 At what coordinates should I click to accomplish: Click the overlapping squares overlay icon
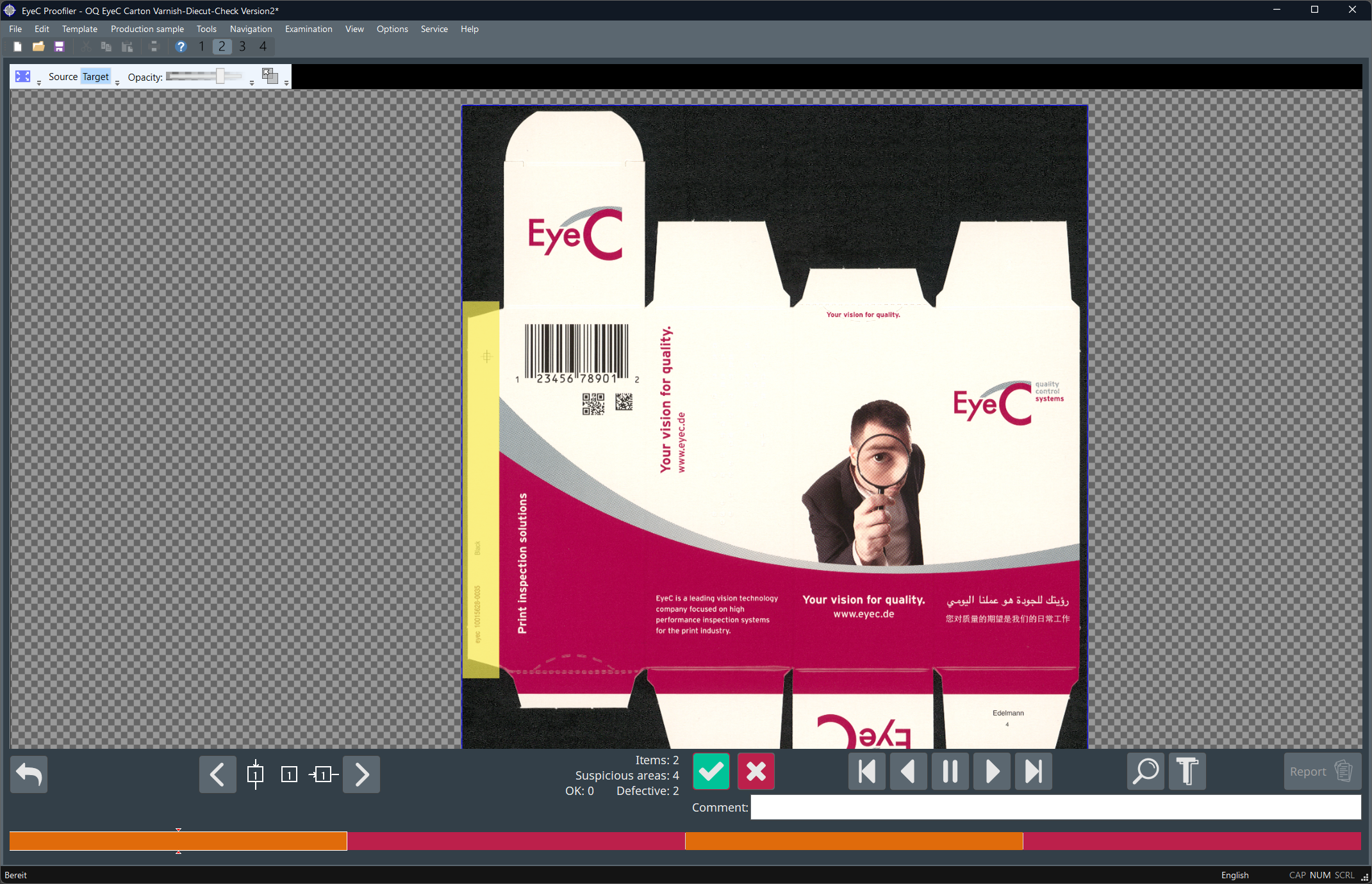(270, 76)
